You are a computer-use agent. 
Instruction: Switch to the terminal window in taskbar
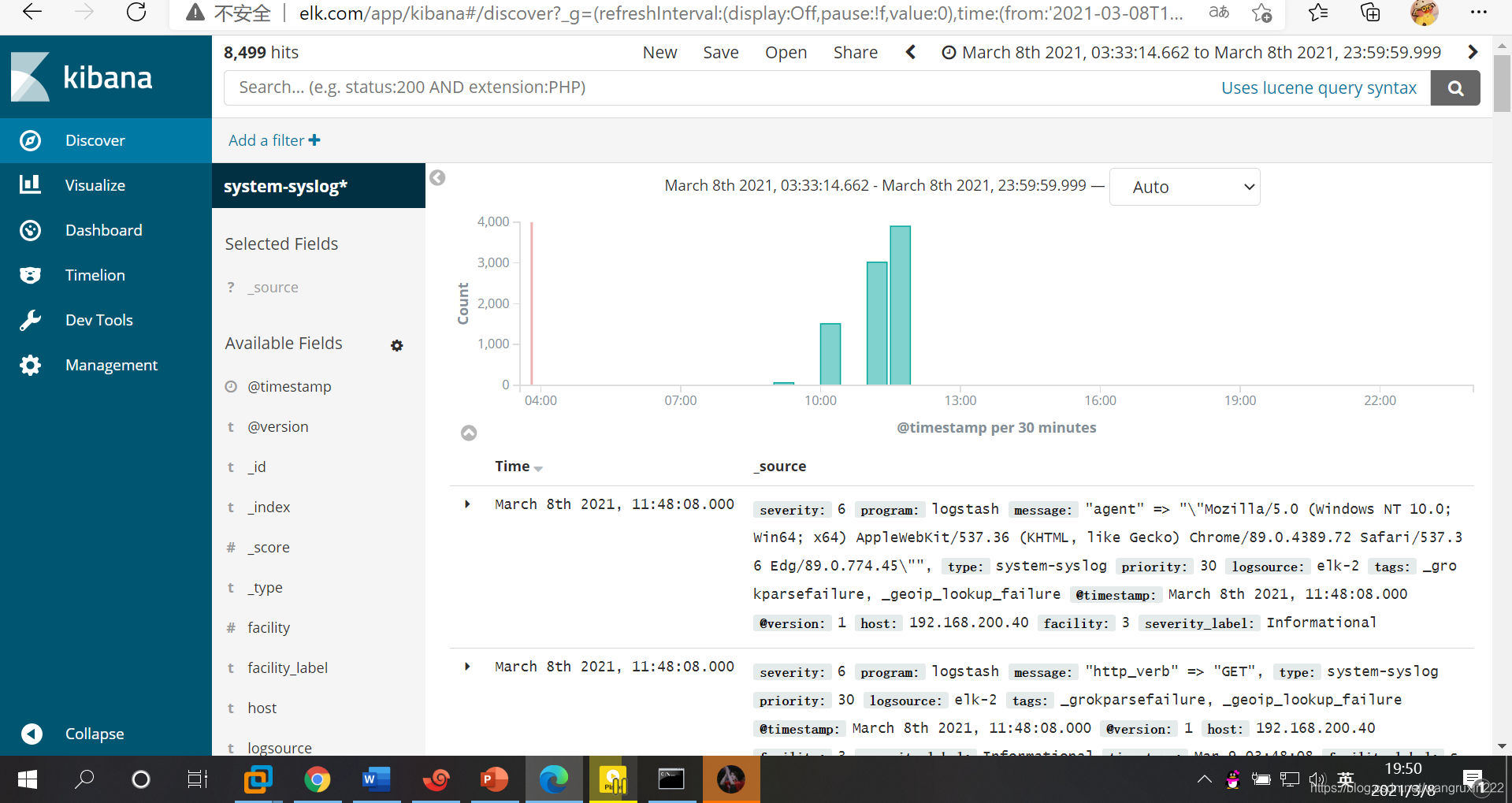(x=671, y=779)
